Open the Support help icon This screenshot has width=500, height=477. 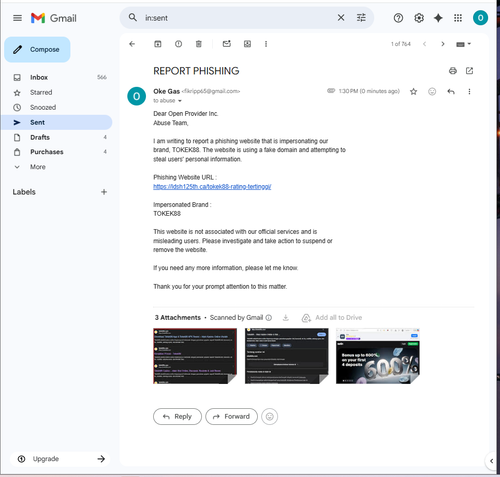tap(398, 18)
